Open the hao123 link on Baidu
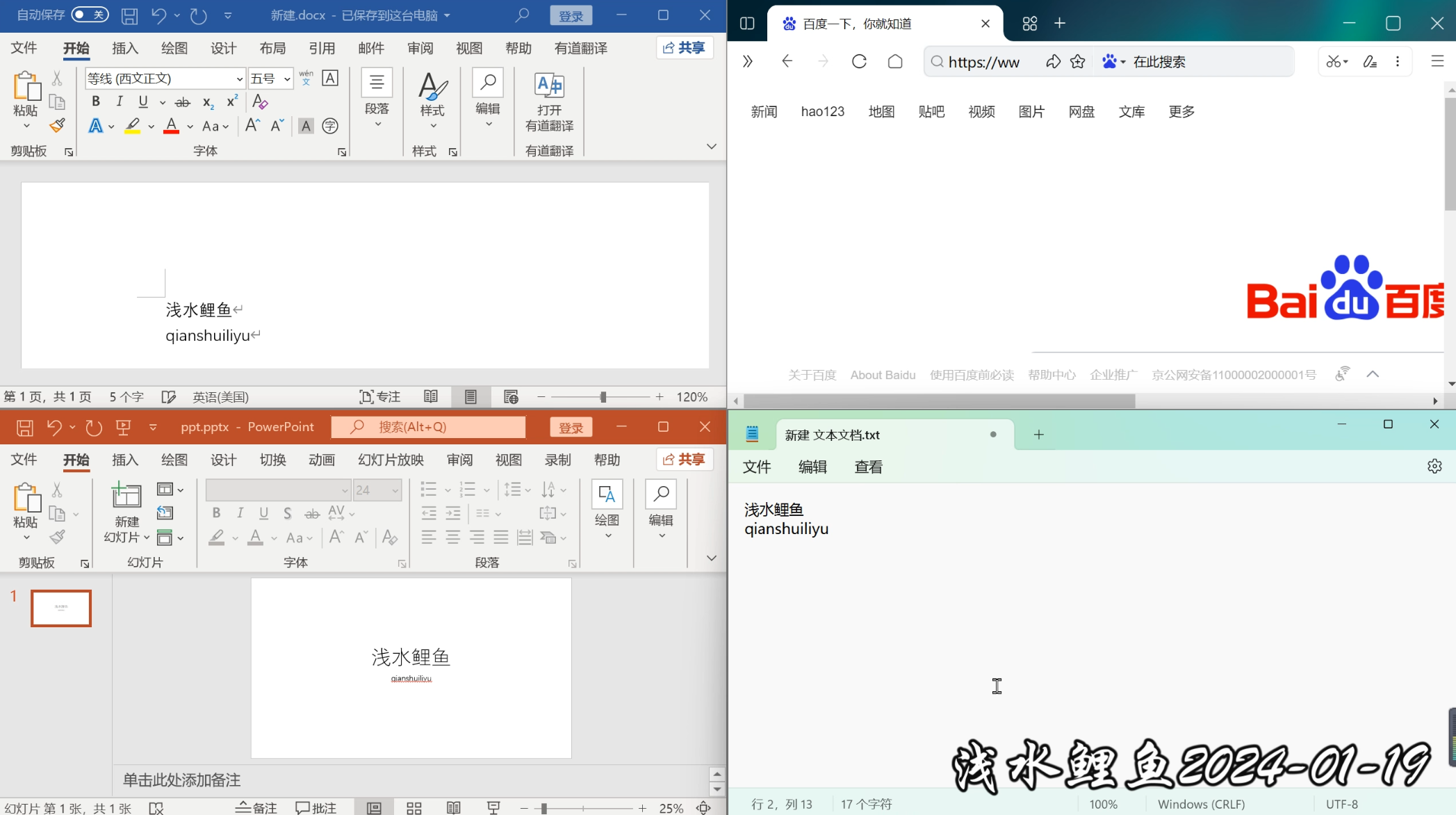Screen dimensions: 1456x815 [x=822, y=111]
